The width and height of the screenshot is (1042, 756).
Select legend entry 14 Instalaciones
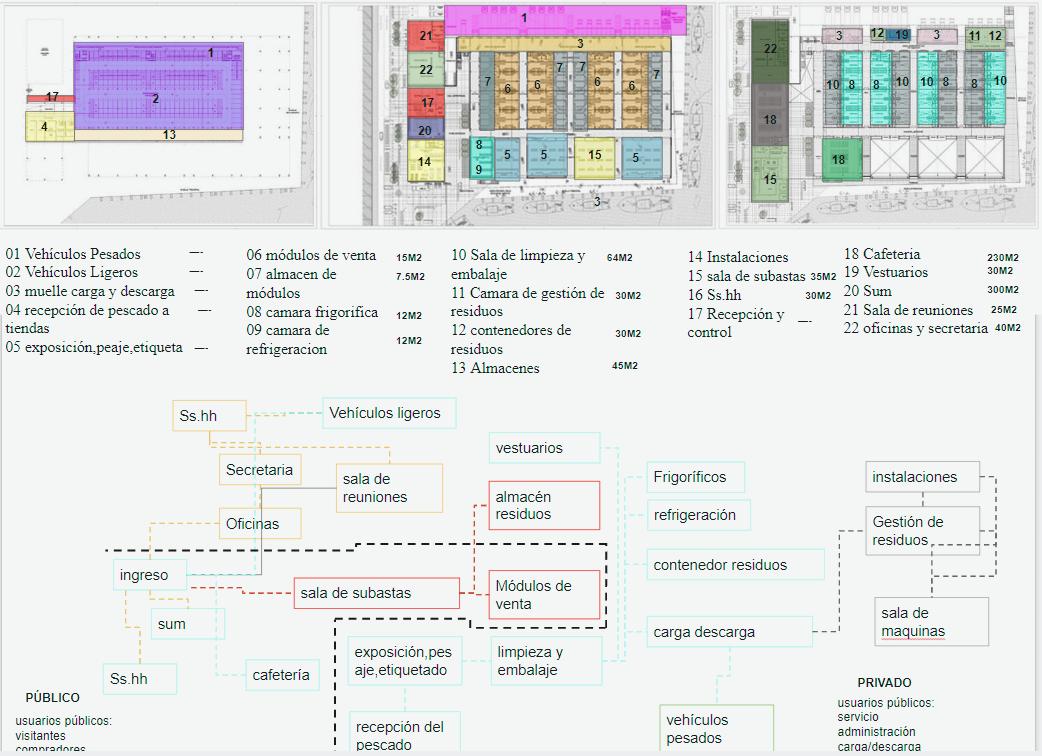[x=738, y=257]
